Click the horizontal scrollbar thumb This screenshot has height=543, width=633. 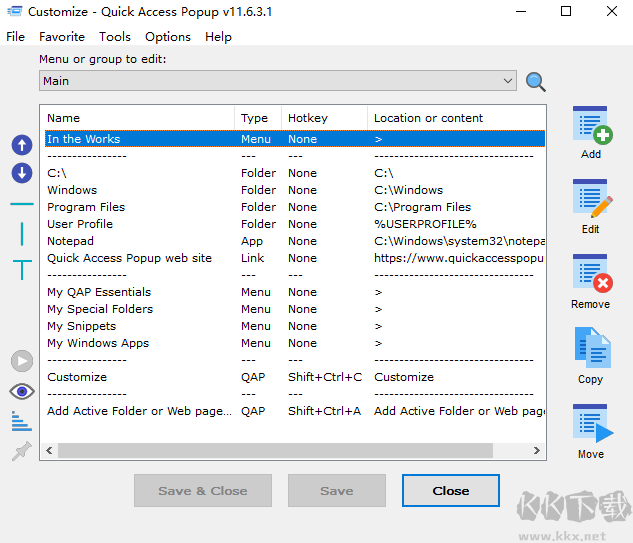coord(275,450)
